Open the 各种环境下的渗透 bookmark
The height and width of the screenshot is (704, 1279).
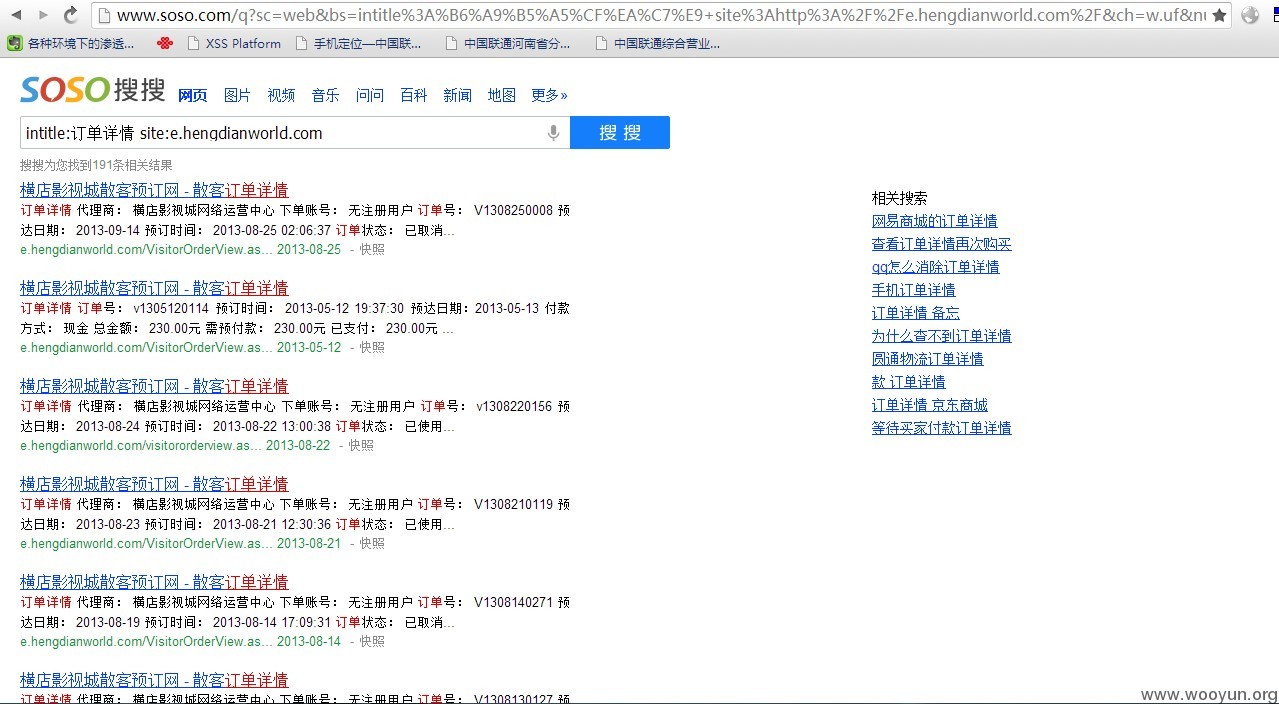point(71,43)
